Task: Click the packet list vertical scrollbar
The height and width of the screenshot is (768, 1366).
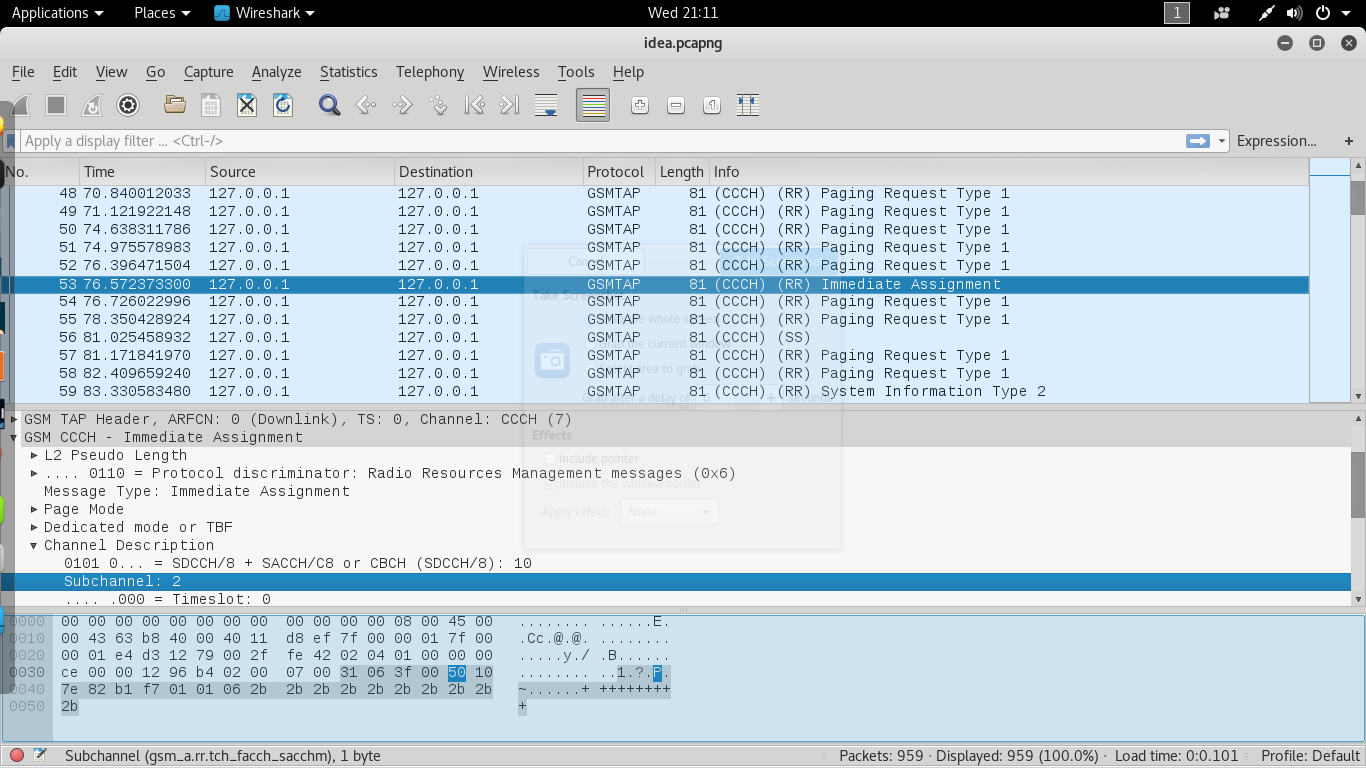Action: [x=1357, y=290]
